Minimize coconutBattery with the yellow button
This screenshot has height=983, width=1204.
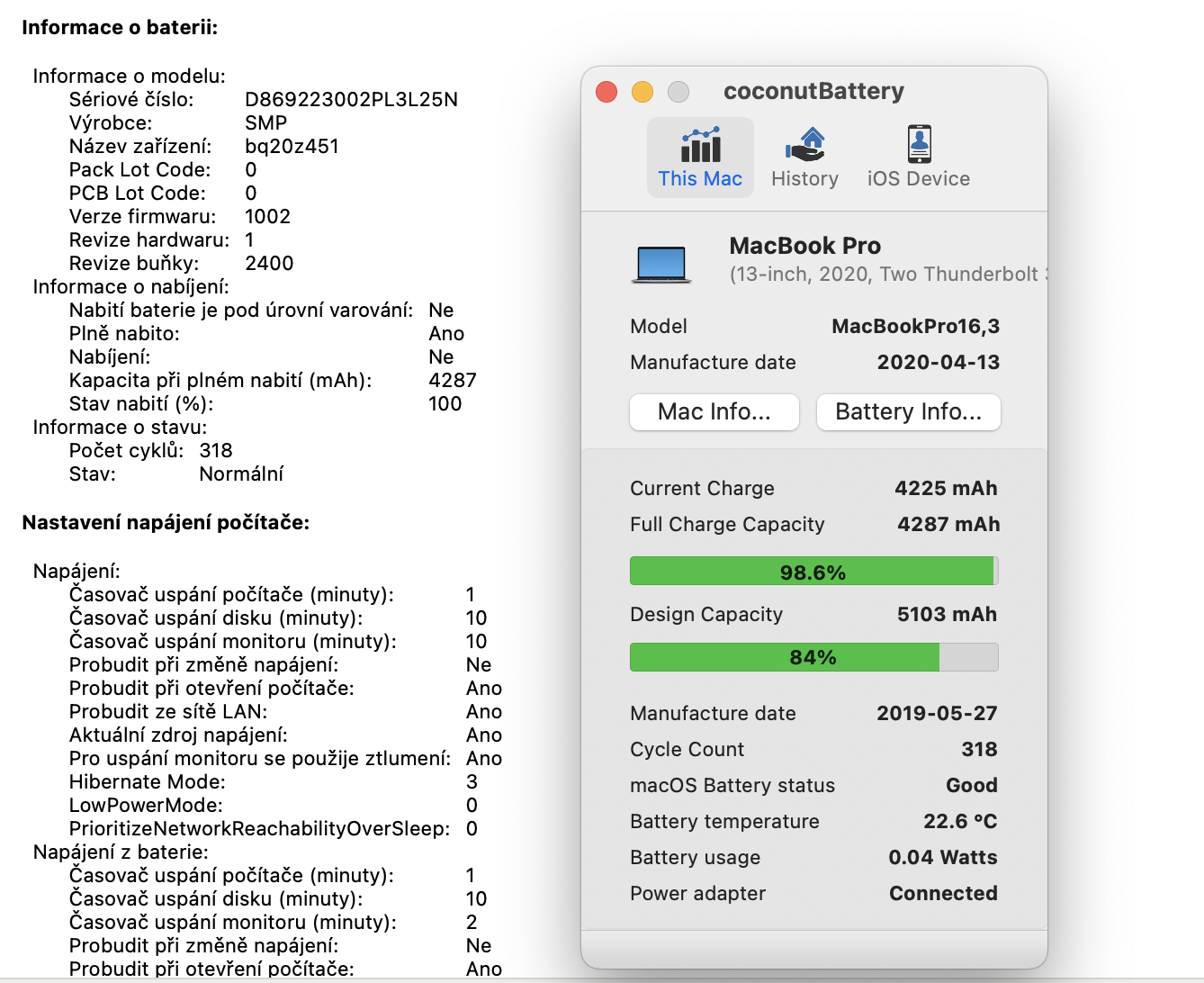[x=642, y=92]
